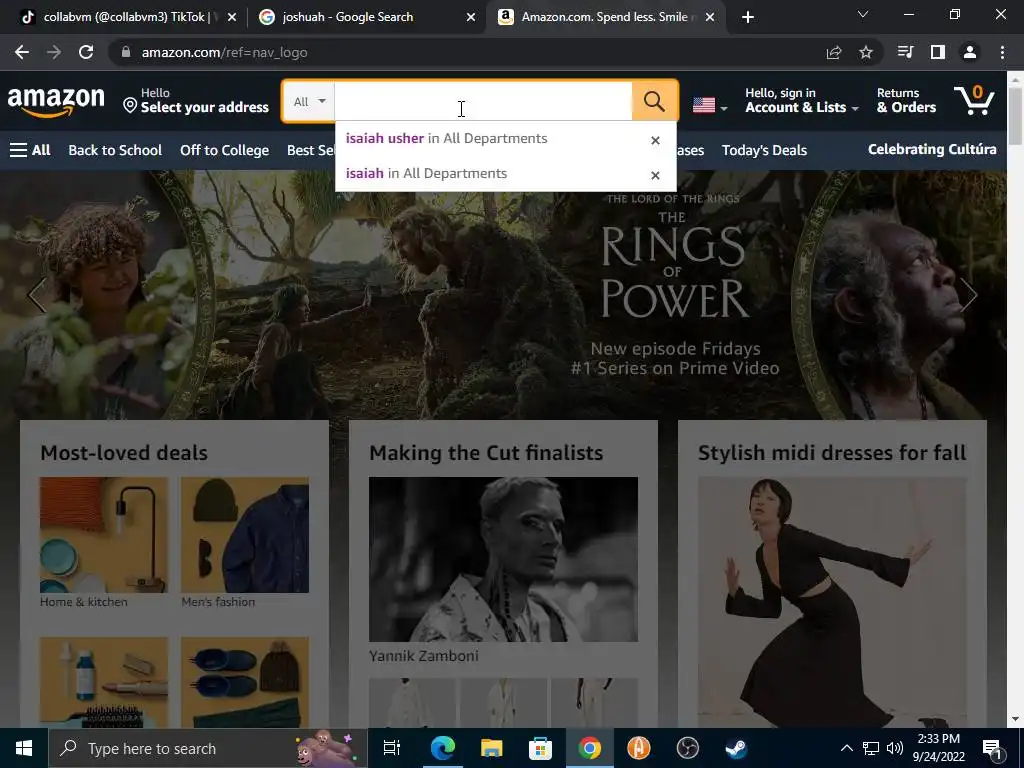Open Returns & Orders
The image size is (1024, 768).
coord(906,101)
